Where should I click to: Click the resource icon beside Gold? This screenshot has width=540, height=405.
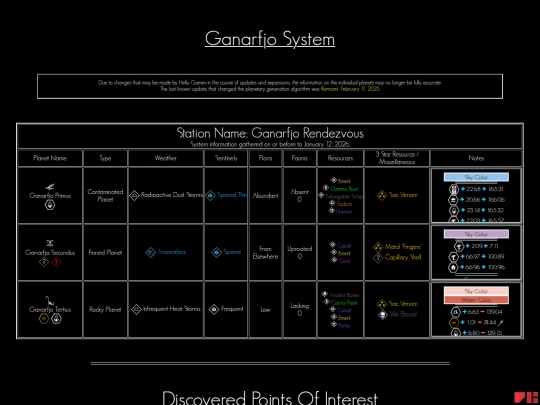(334, 260)
